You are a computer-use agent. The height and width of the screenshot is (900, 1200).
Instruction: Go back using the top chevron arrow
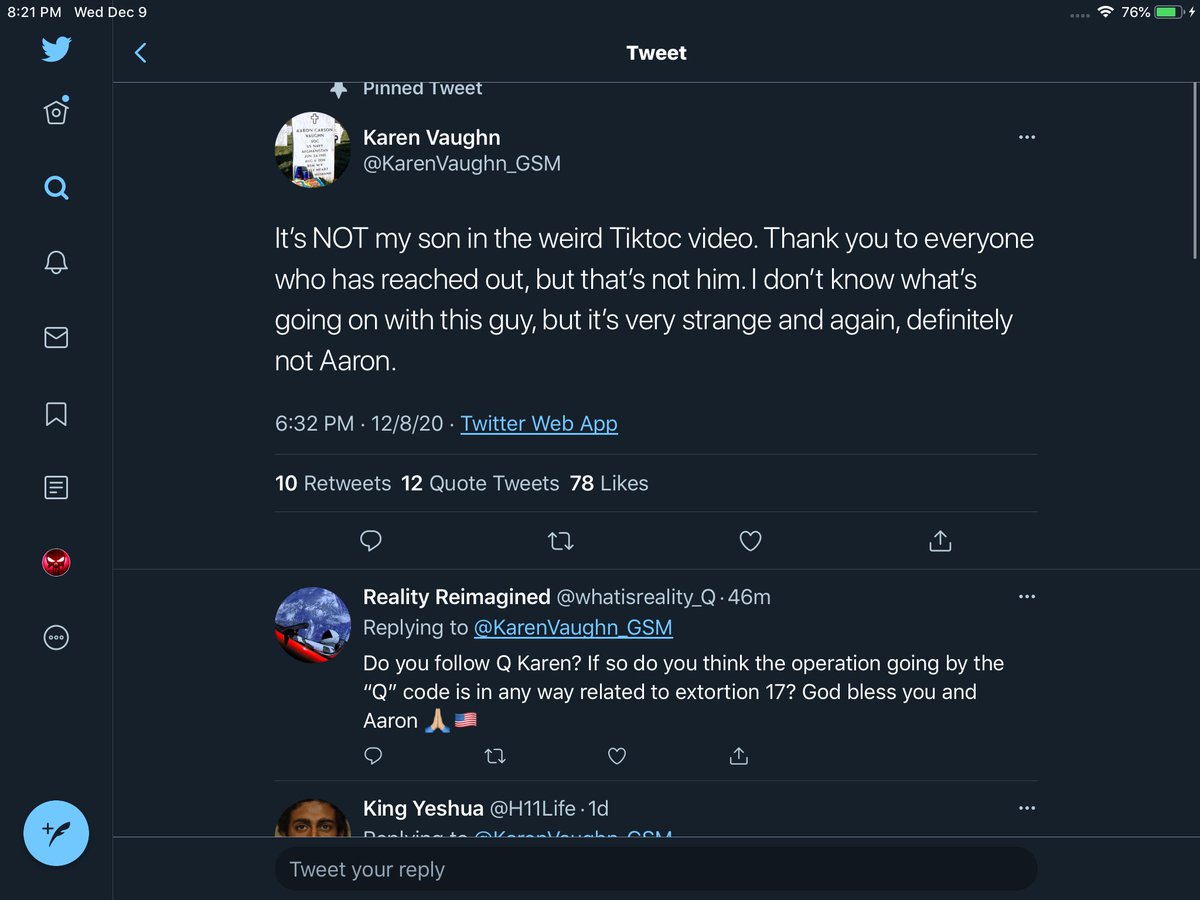(x=140, y=53)
